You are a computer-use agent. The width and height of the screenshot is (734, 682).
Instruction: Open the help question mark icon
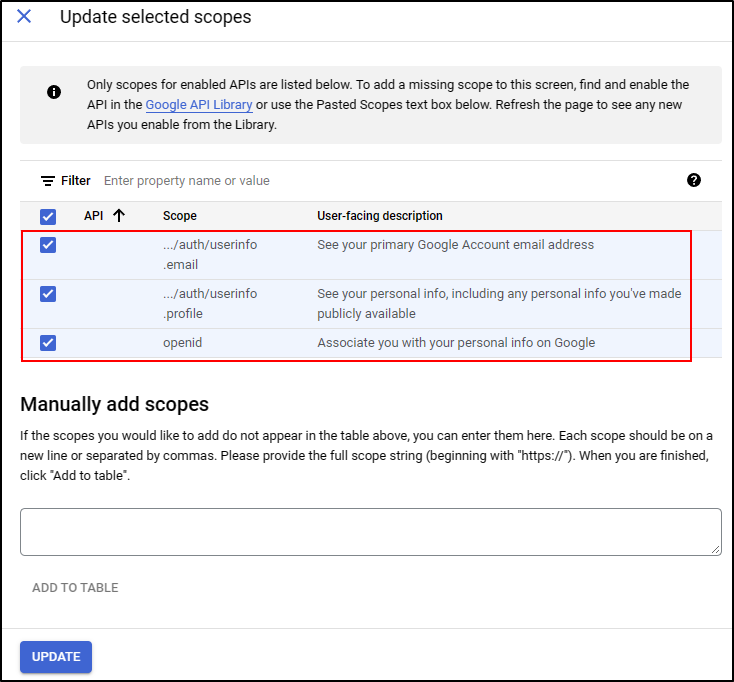point(694,180)
